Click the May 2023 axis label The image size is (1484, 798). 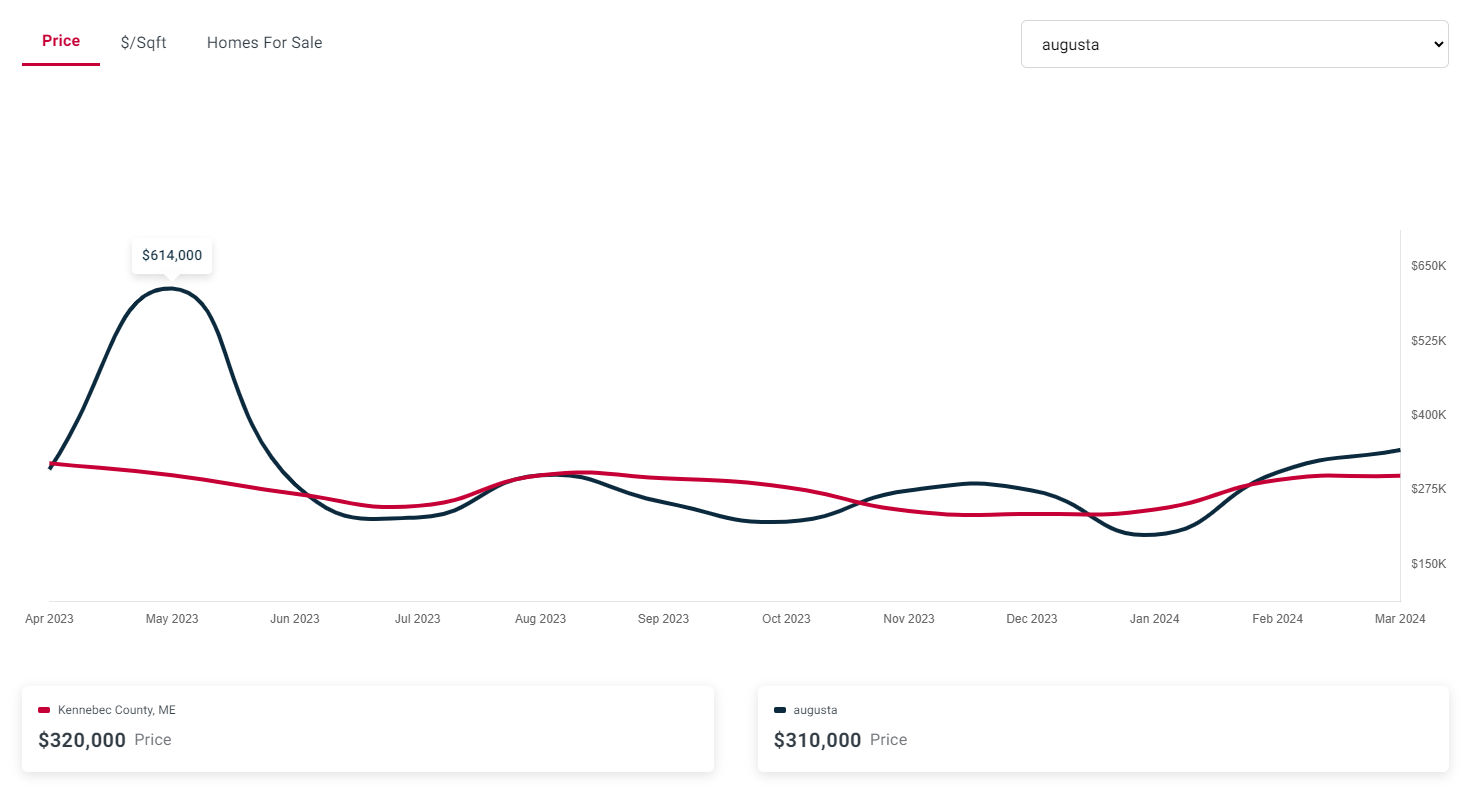point(172,619)
